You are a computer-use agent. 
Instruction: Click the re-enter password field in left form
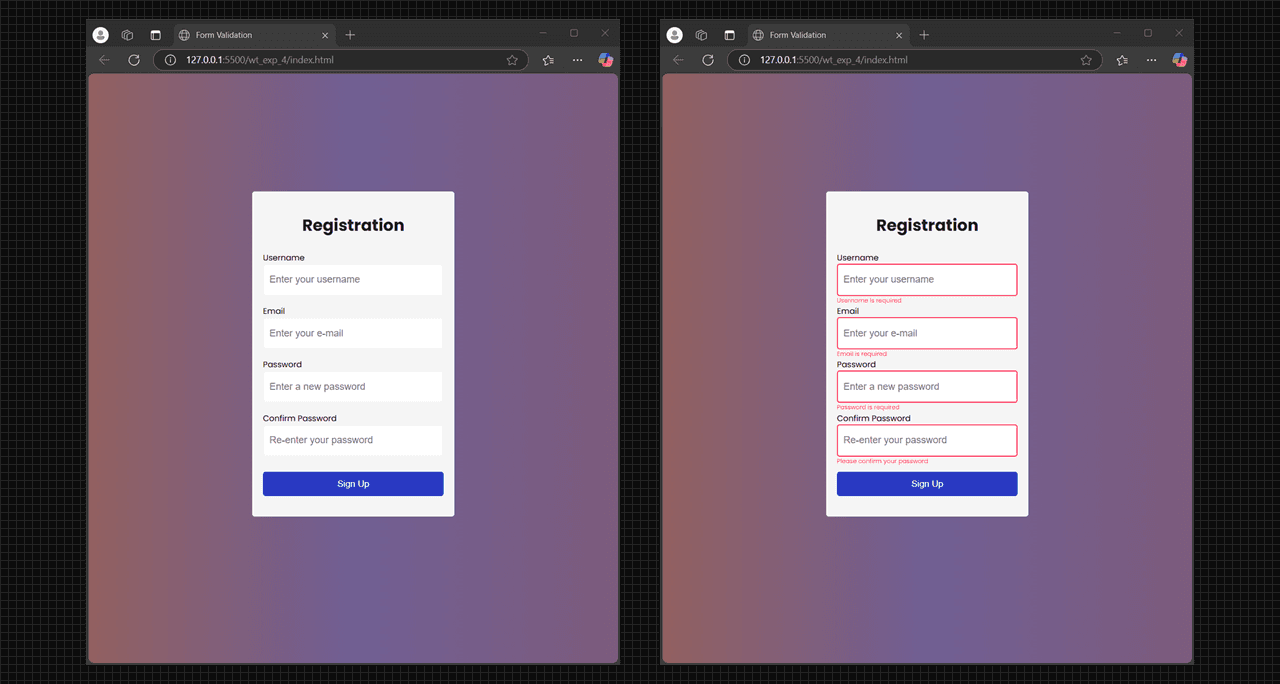pyautogui.click(x=353, y=440)
